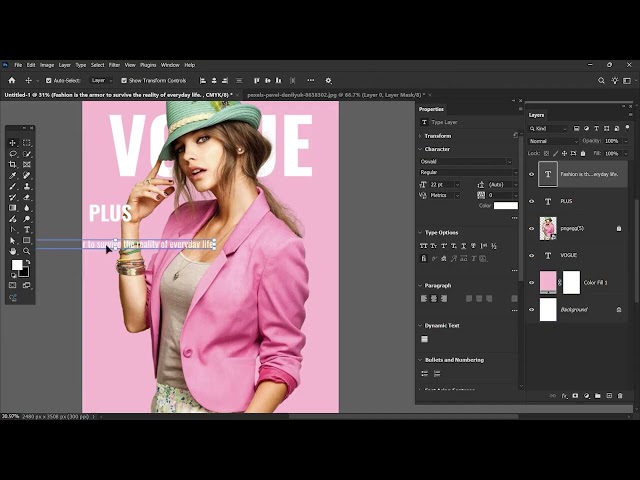Screen dimensions: 640x480
Task: Click the Layers panel tab
Action: pos(536,115)
